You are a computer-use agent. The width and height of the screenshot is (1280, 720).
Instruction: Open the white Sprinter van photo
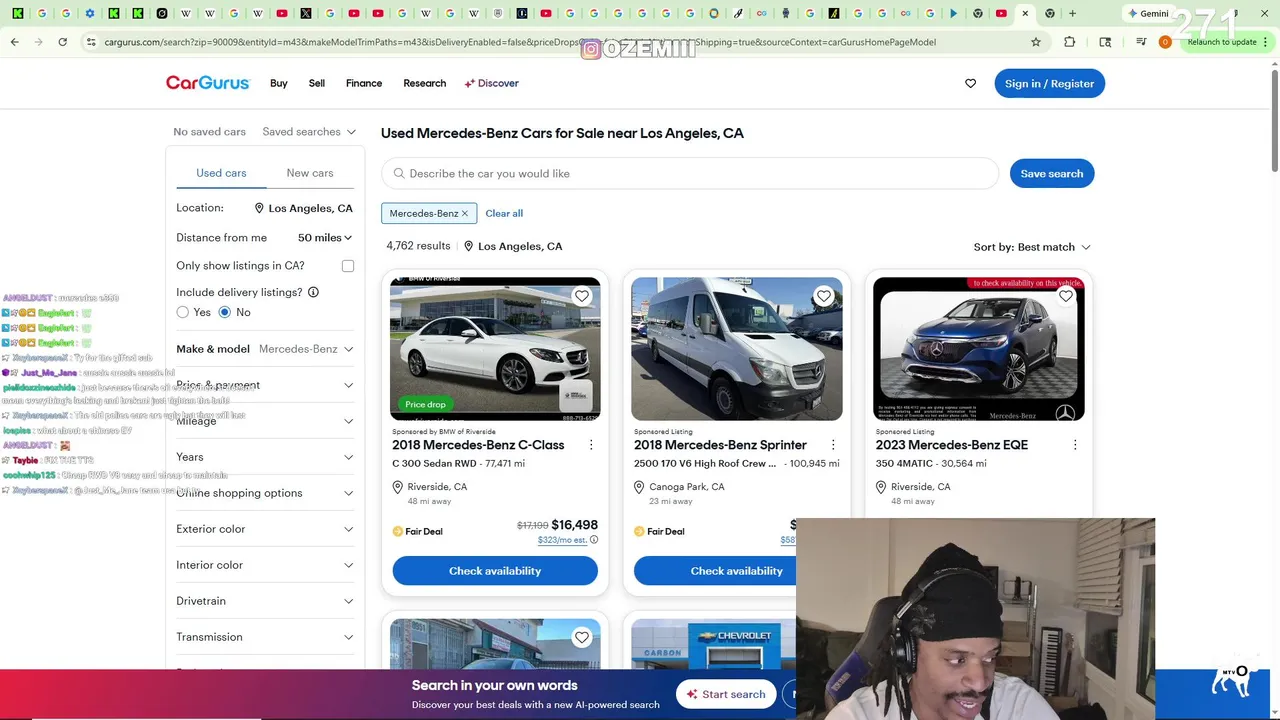pyautogui.click(x=737, y=349)
